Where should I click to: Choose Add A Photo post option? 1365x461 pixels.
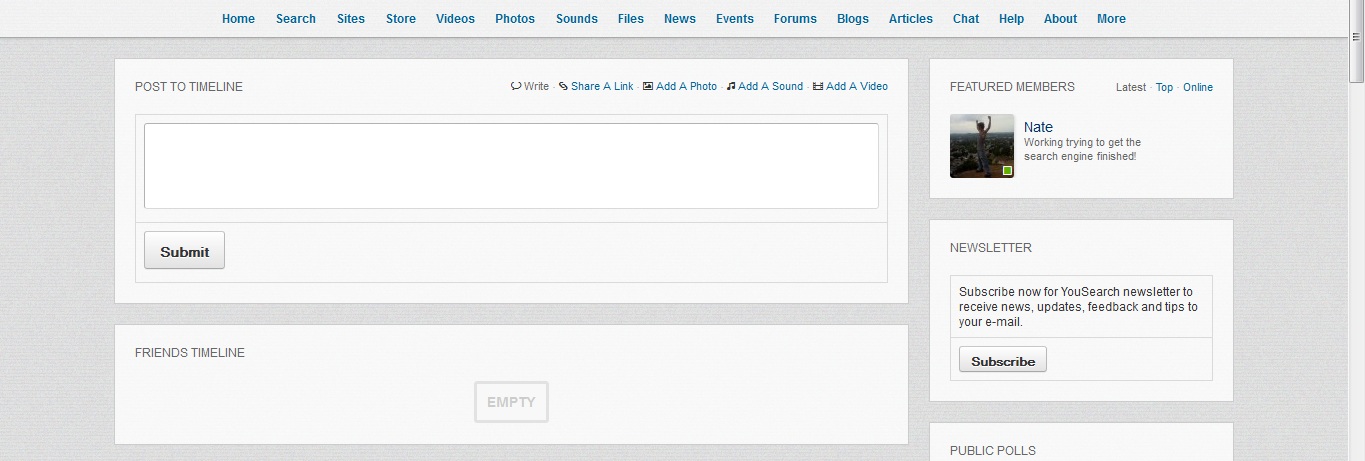pyautogui.click(x=686, y=87)
